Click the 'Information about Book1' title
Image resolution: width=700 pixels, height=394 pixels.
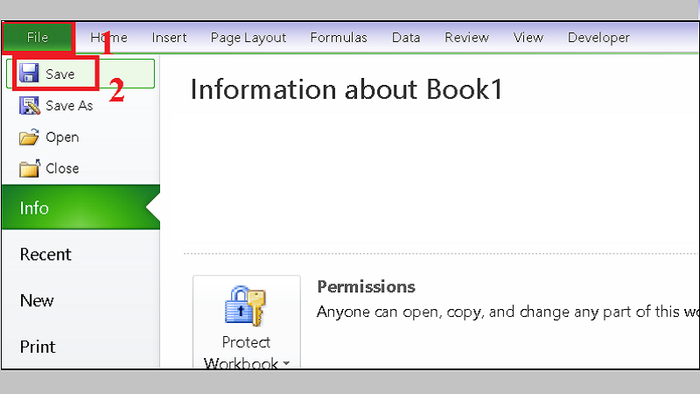[346, 89]
